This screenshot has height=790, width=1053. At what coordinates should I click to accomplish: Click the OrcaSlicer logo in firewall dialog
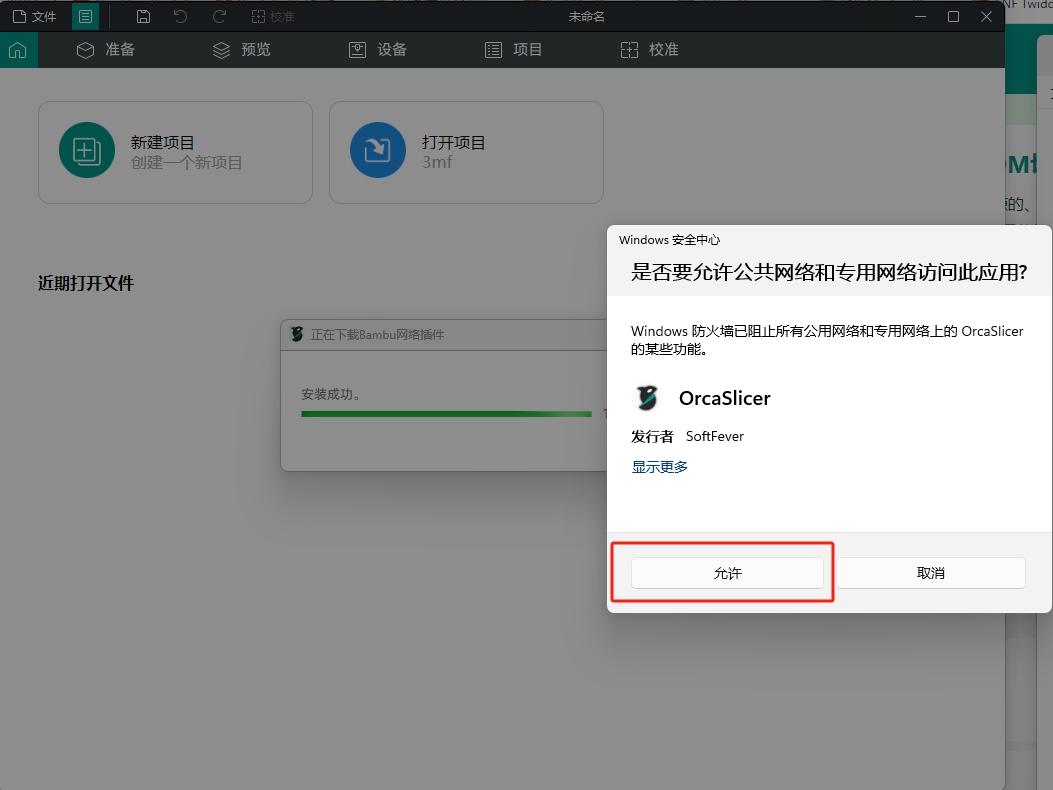pos(647,398)
